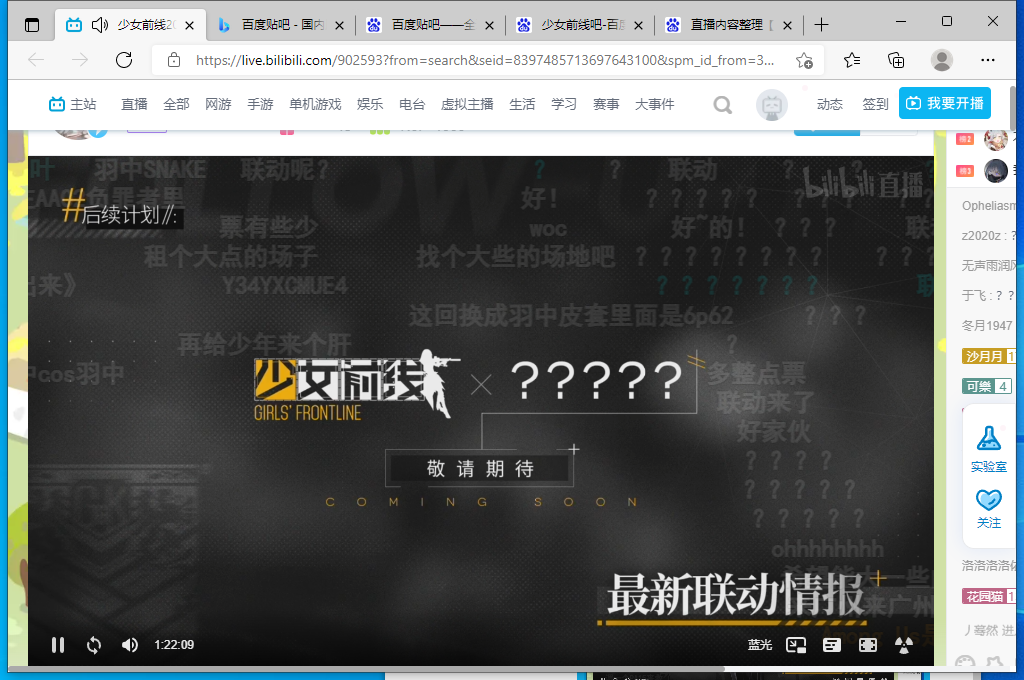Select the 大事件 category
Viewport: 1024px width, 680px height.
pyautogui.click(x=654, y=105)
